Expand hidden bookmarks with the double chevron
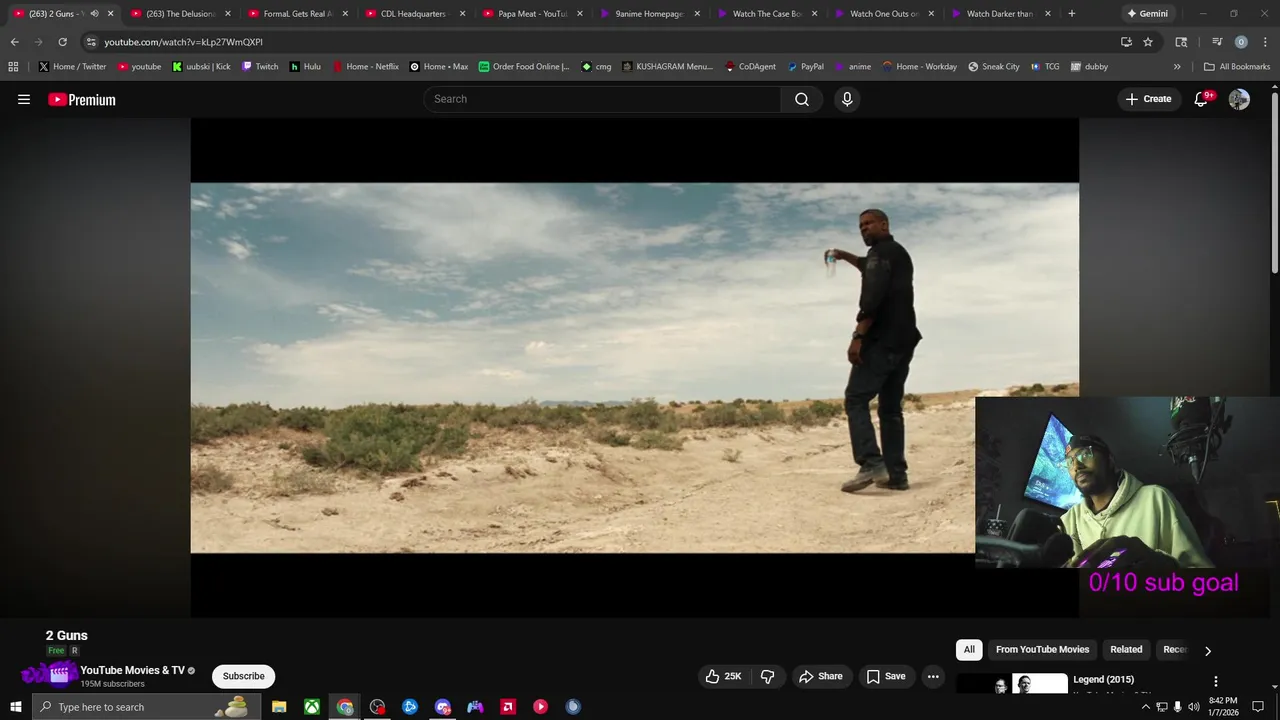 (x=1177, y=67)
